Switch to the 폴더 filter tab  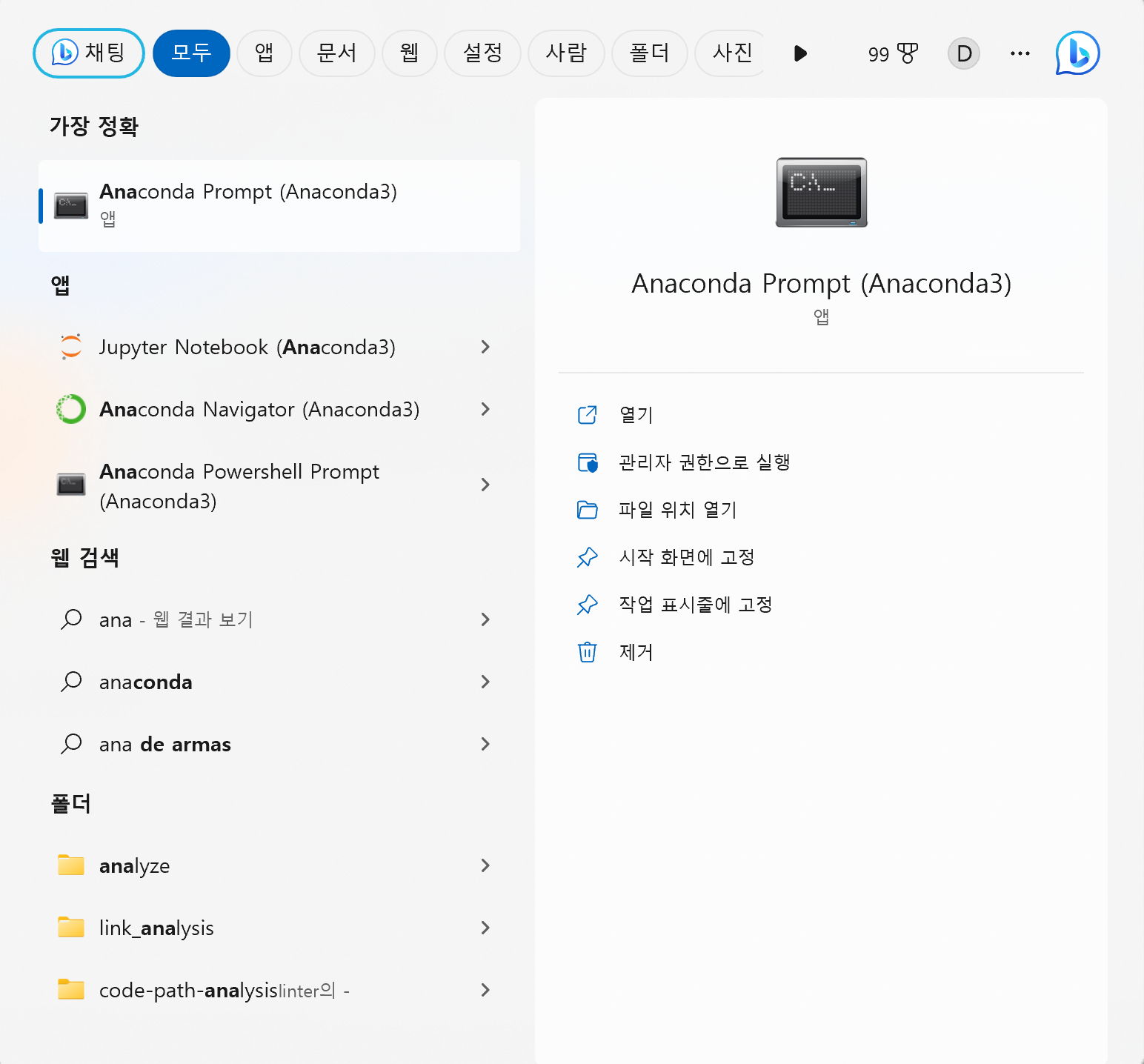pyautogui.click(x=650, y=53)
